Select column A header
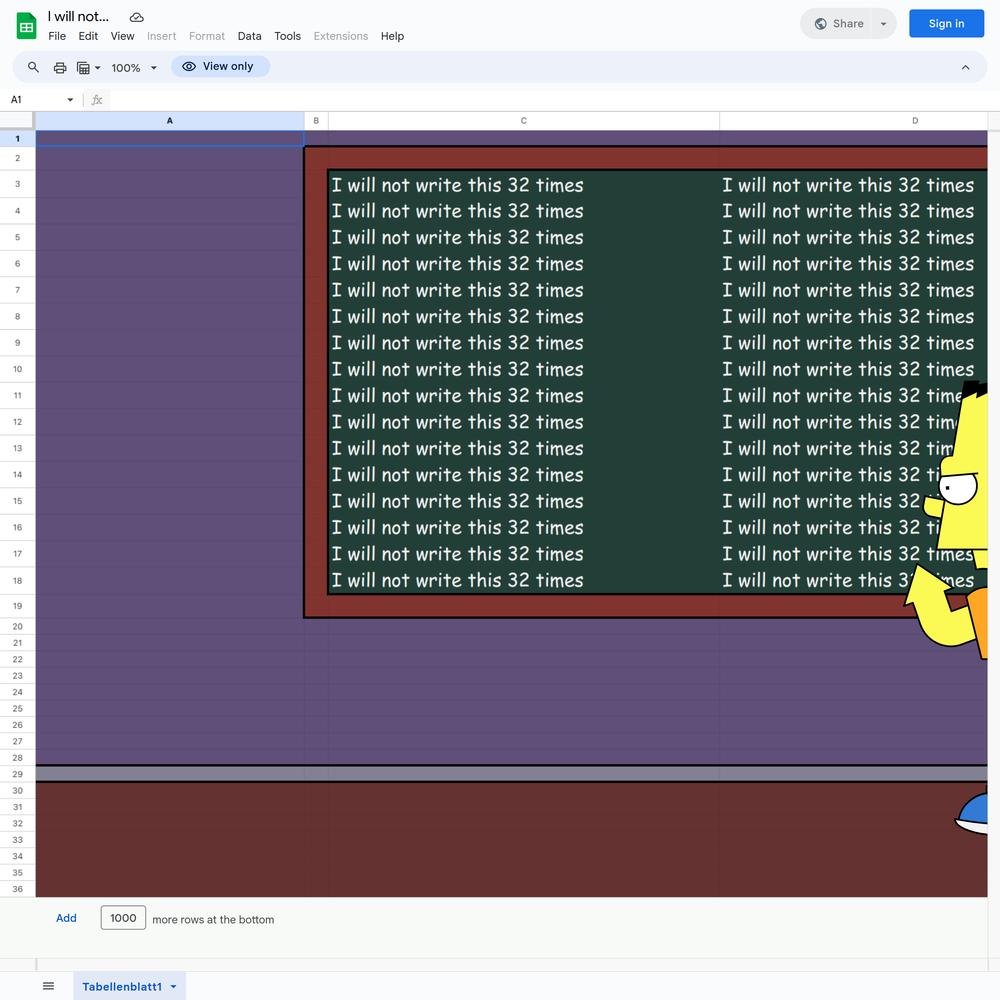Image resolution: width=1000 pixels, height=1000 pixels. (x=170, y=121)
